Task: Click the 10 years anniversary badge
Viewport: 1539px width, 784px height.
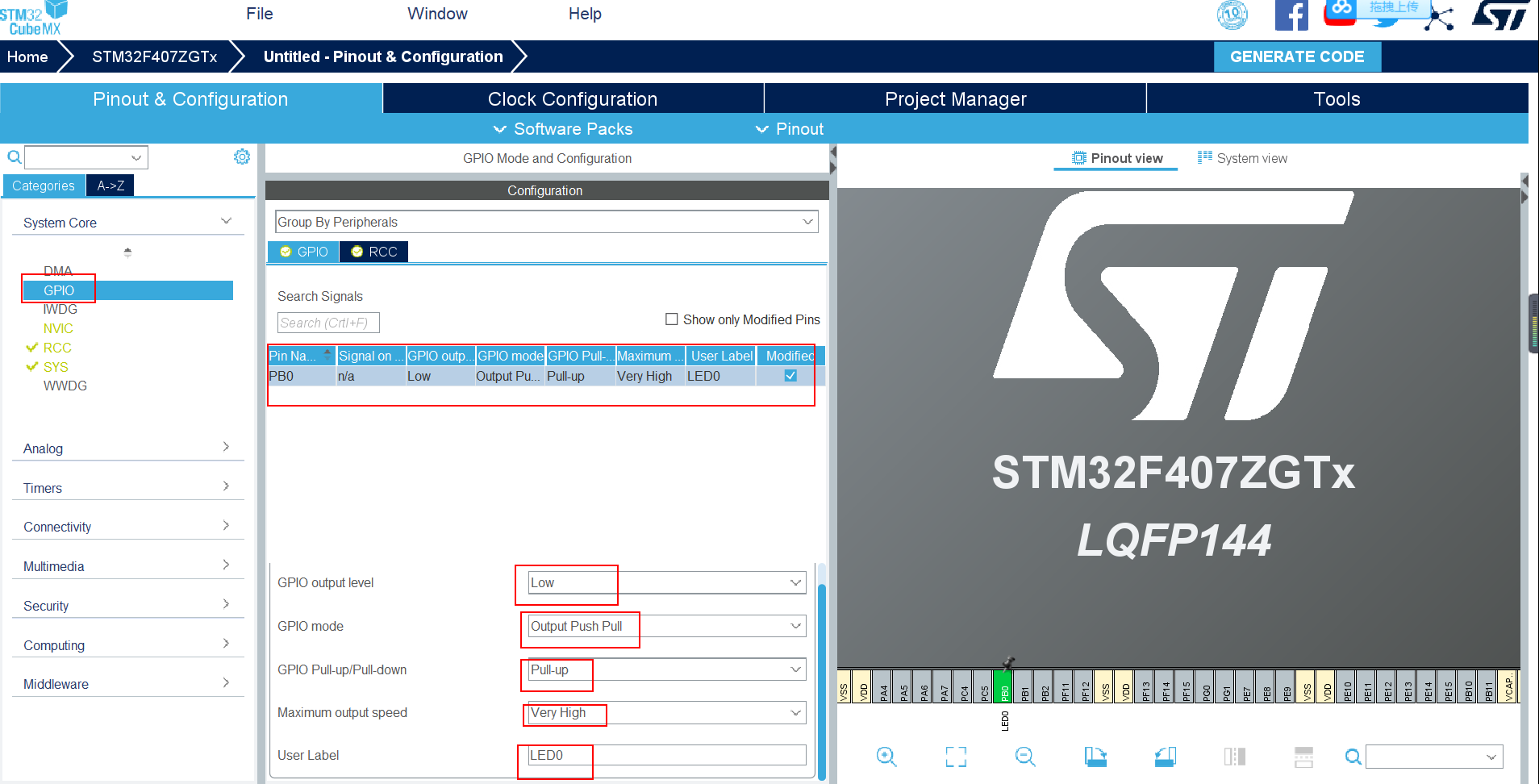Action: tap(1232, 15)
